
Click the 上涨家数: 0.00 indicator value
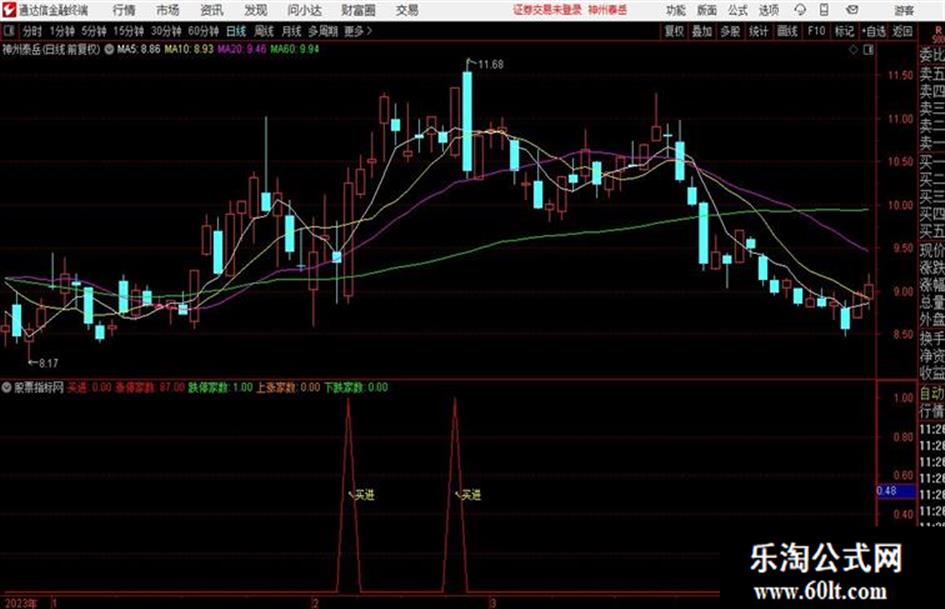click(288, 387)
